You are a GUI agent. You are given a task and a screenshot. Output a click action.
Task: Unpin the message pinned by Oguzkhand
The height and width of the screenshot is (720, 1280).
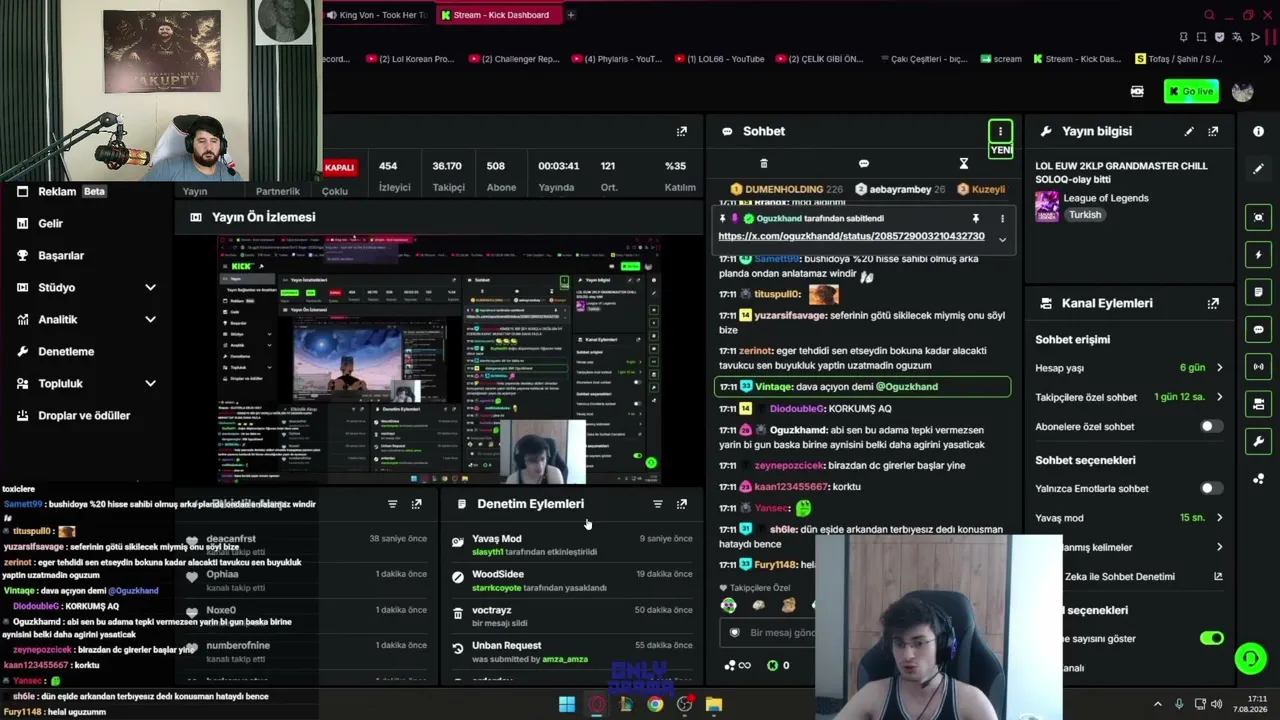976,218
